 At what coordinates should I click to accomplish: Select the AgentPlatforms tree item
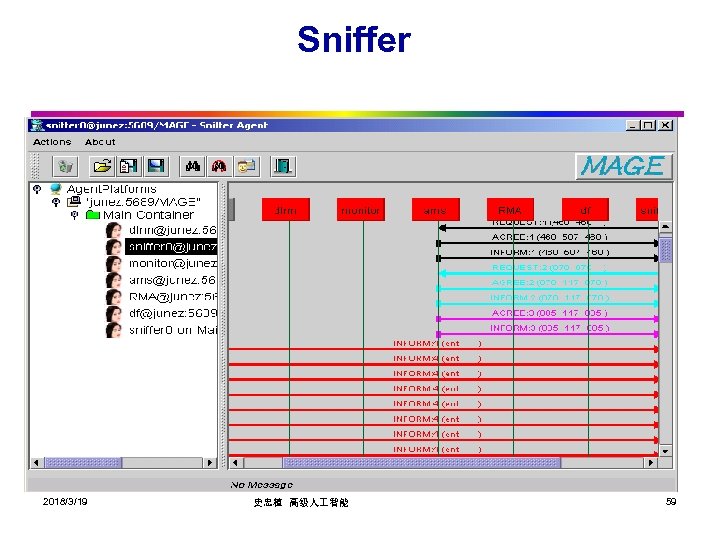point(112,189)
